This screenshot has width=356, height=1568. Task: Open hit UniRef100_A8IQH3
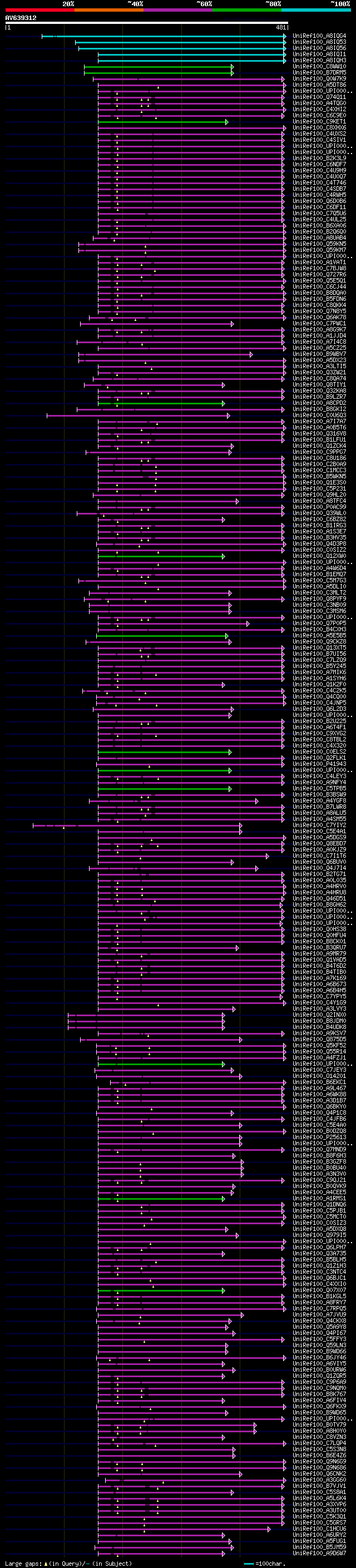[319, 60]
